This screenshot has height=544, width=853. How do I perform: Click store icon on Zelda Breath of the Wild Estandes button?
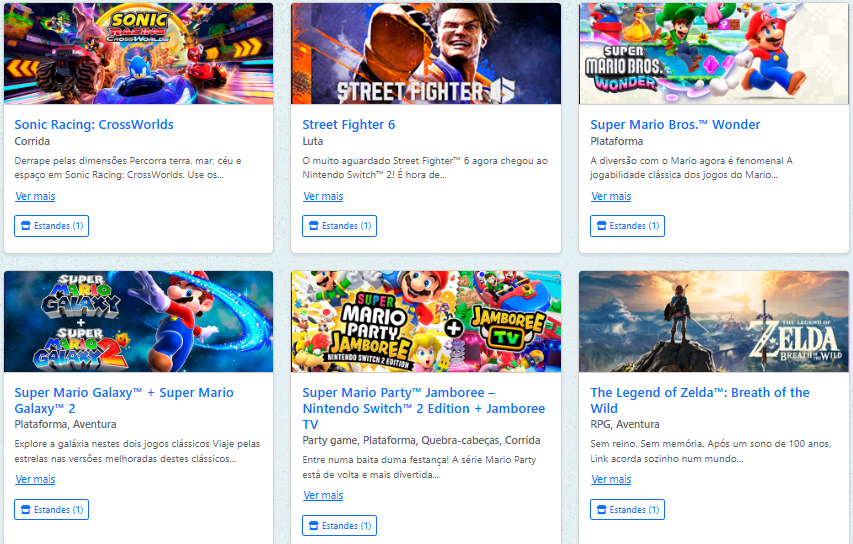click(x=602, y=510)
